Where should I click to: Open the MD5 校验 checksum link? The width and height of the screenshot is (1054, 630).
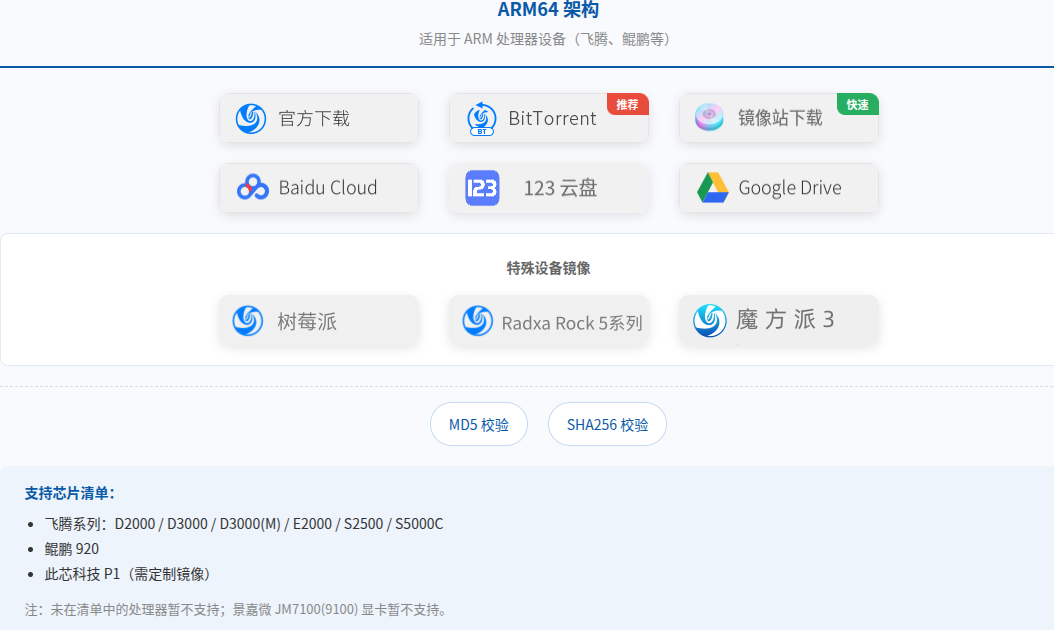[x=479, y=424]
